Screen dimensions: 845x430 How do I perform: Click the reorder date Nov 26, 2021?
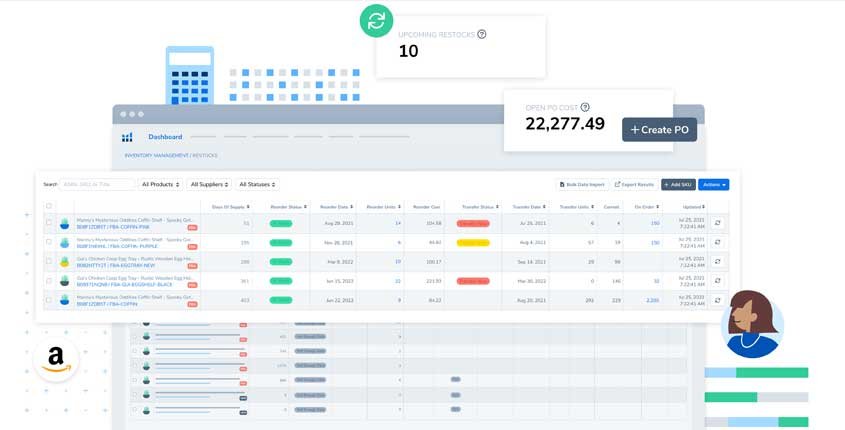click(x=340, y=242)
